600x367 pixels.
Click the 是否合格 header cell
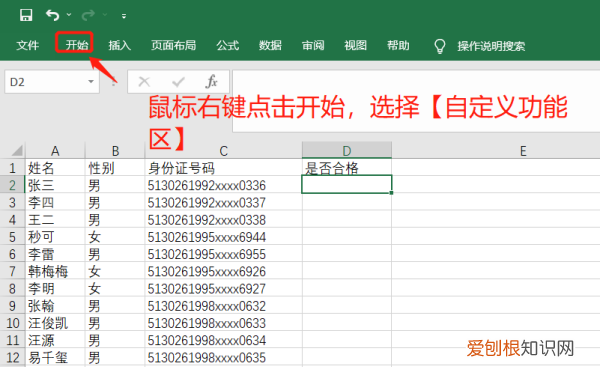[347, 168]
